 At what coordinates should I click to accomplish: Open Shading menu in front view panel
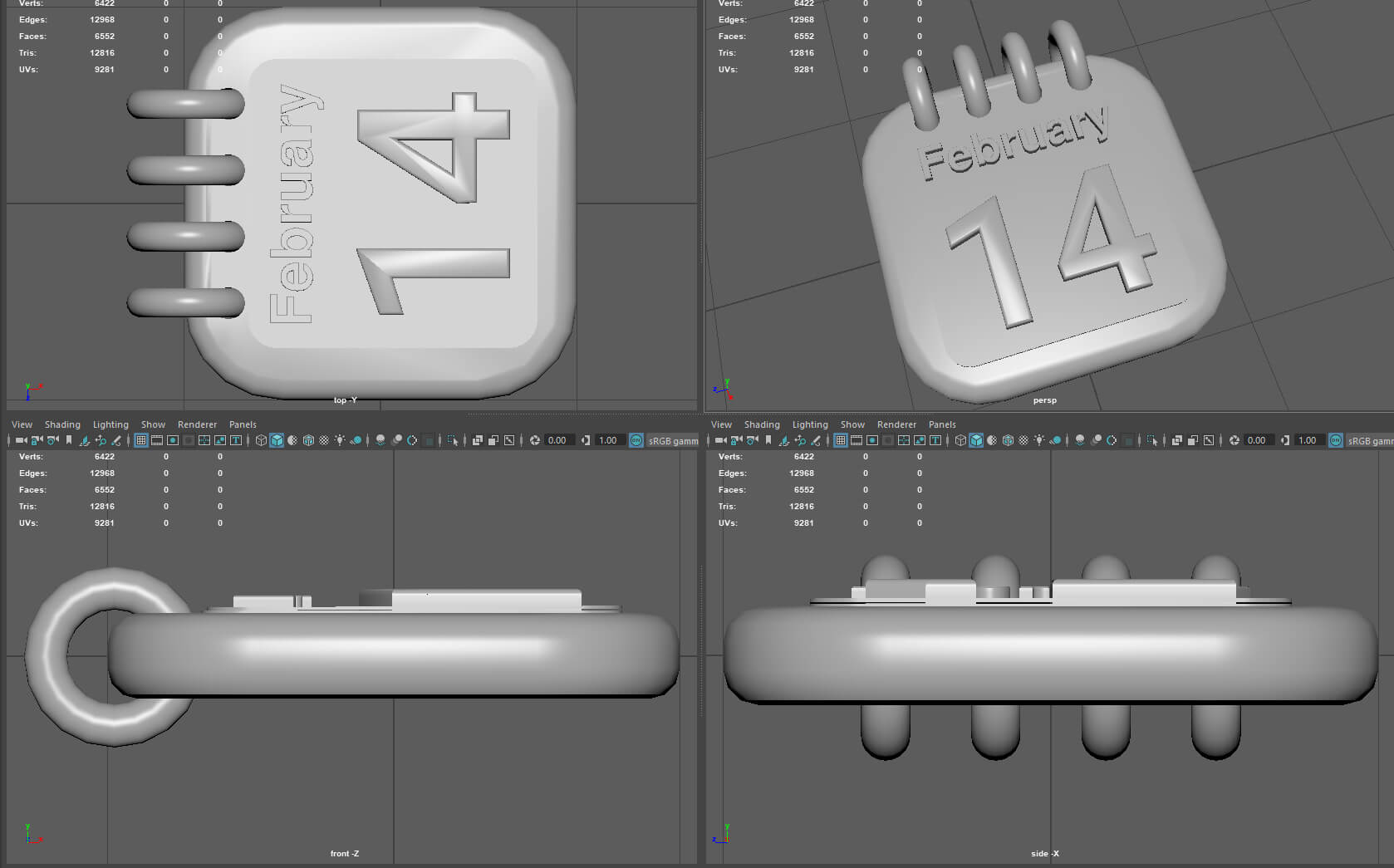(x=62, y=424)
